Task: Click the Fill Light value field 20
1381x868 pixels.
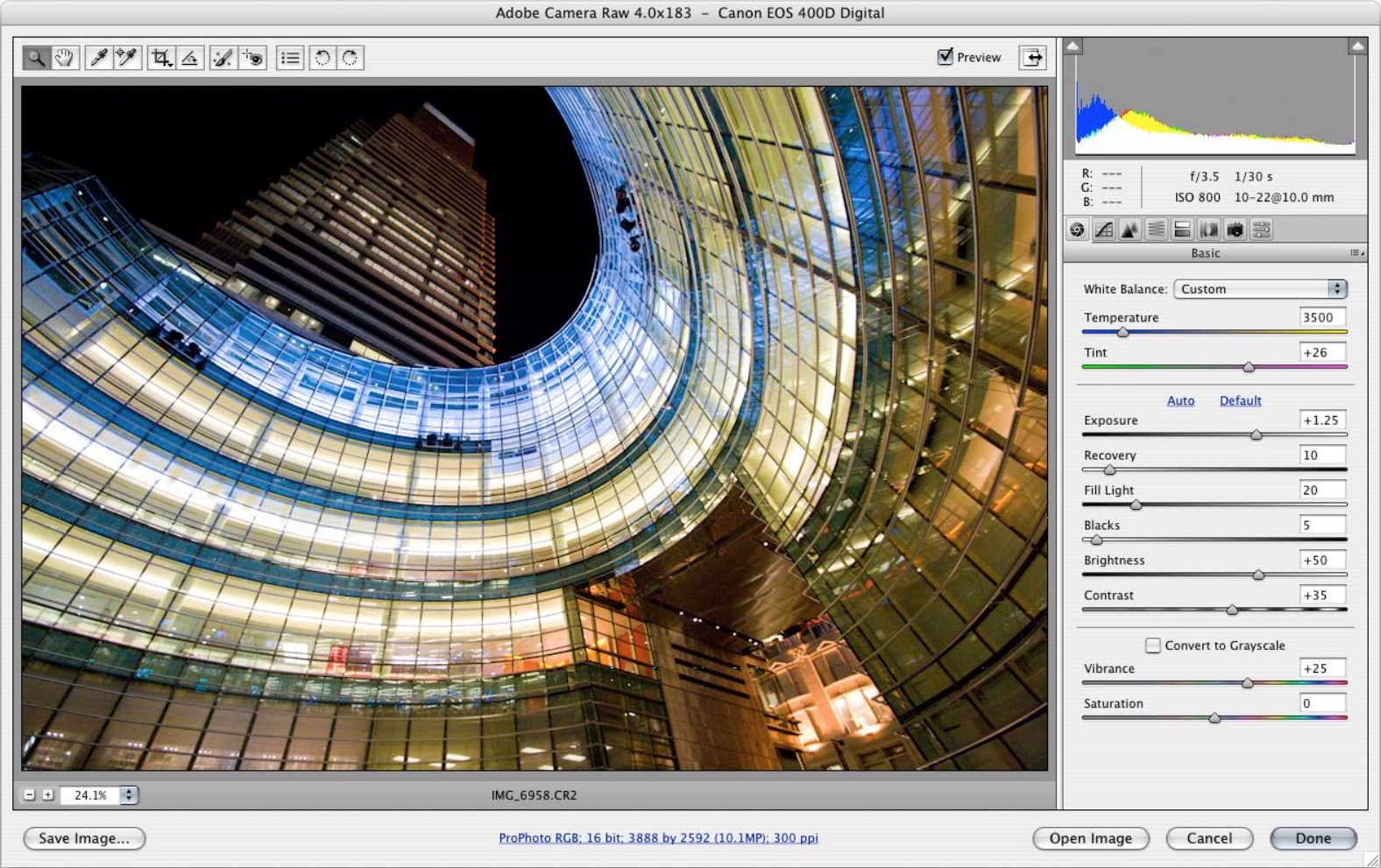Action: 1322,490
